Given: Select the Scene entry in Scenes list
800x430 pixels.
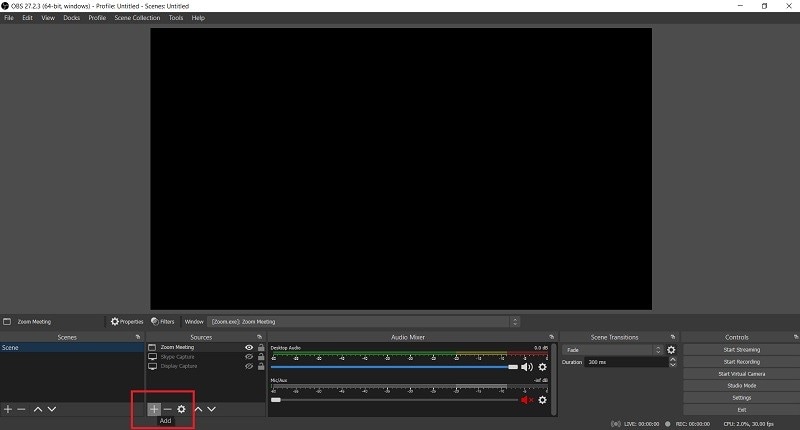Looking at the screenshot, I should coord(72,347).
